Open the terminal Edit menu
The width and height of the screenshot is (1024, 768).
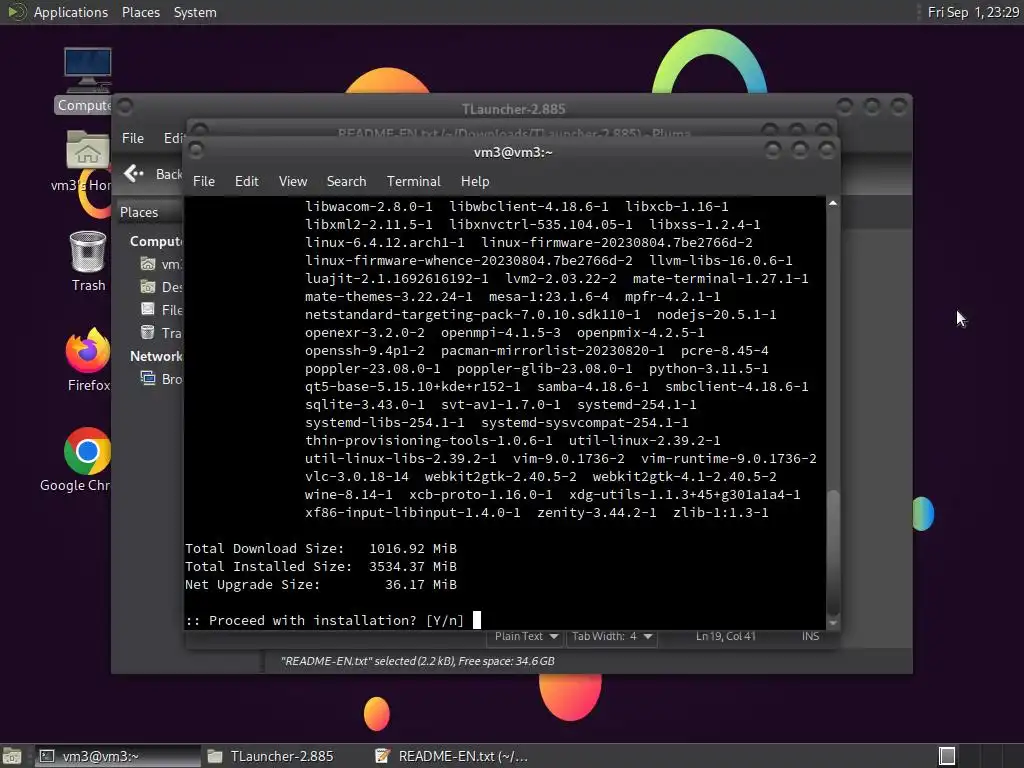pyautogui.click(x=247, y=181)
